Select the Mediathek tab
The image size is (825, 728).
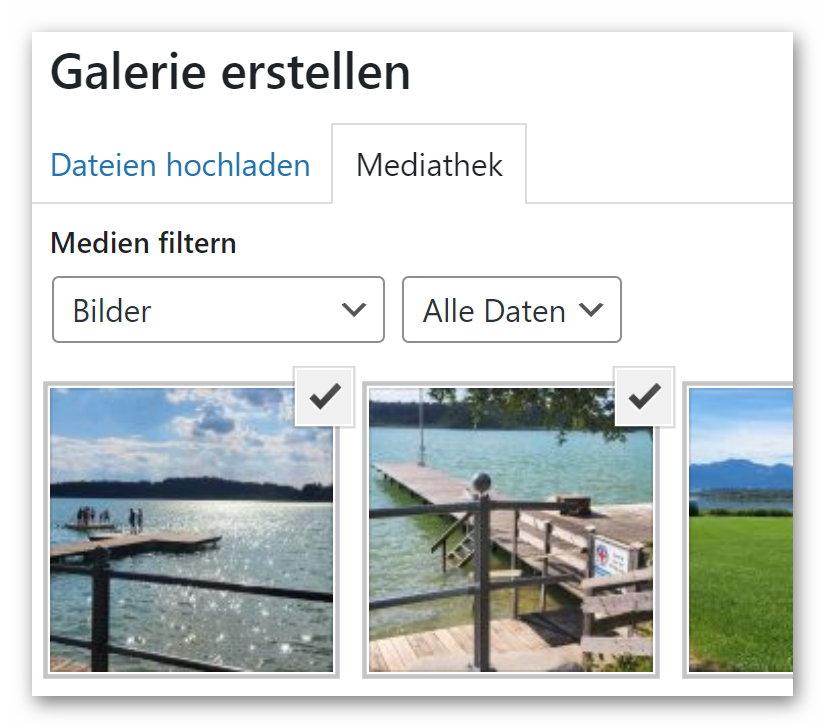[429, 165]
